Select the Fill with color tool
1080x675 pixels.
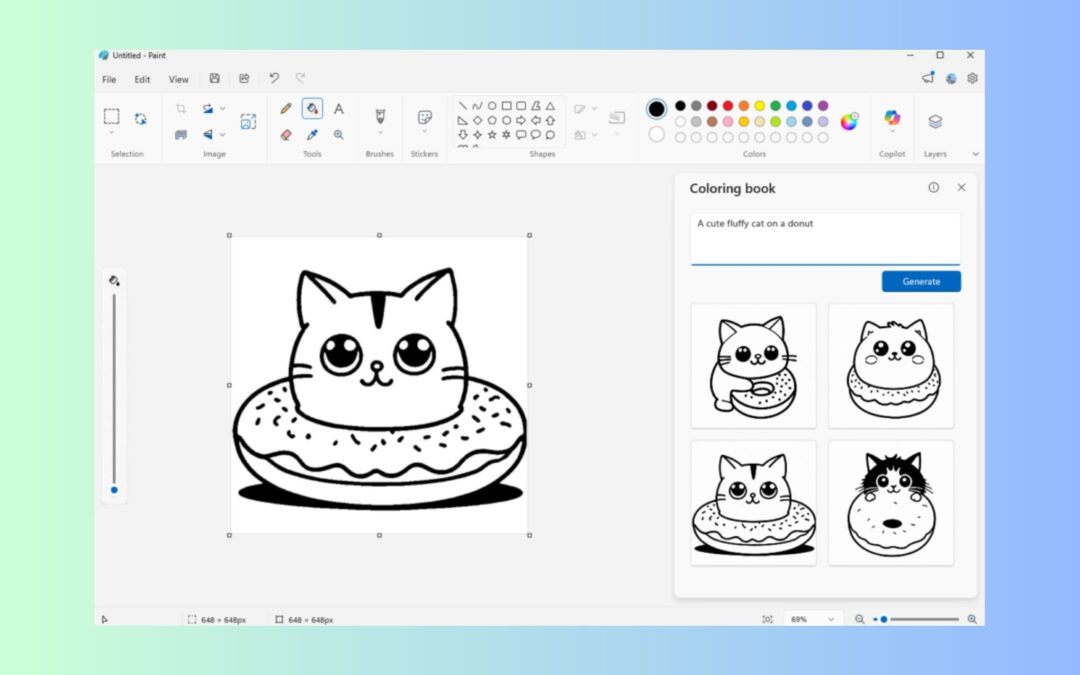[313, 108]
